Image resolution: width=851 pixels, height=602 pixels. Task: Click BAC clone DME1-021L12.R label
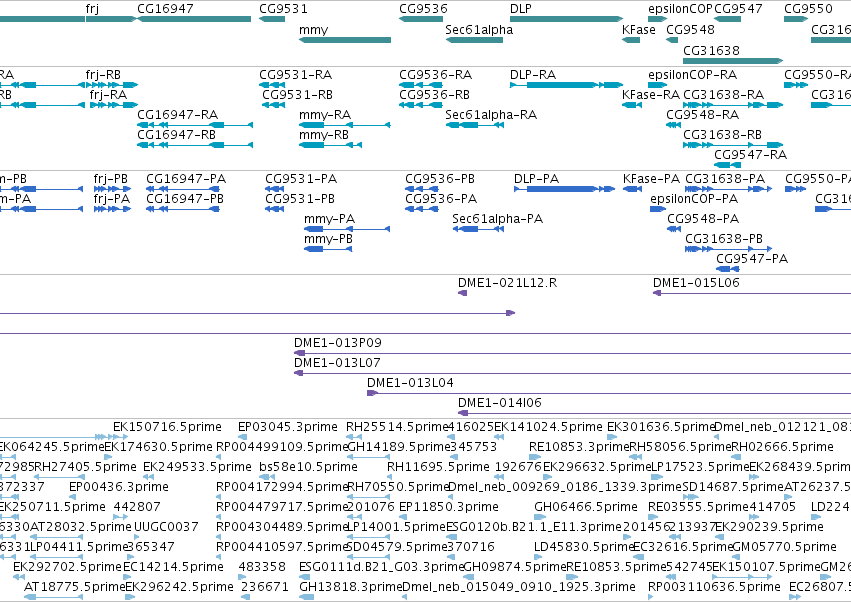(507, 283)
